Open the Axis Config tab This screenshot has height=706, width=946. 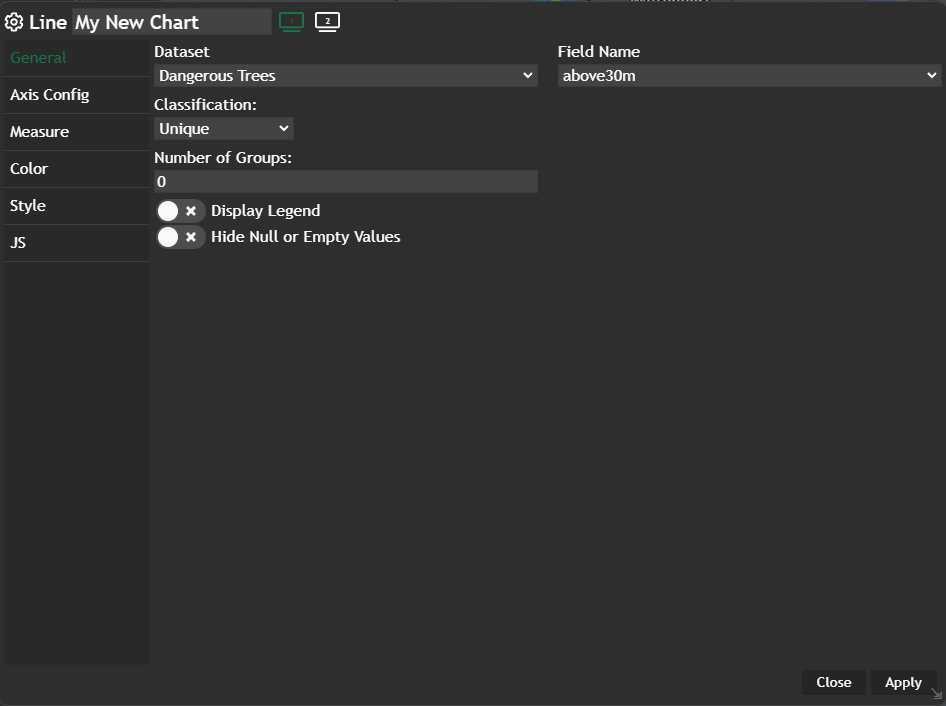[x=50, y=95]
